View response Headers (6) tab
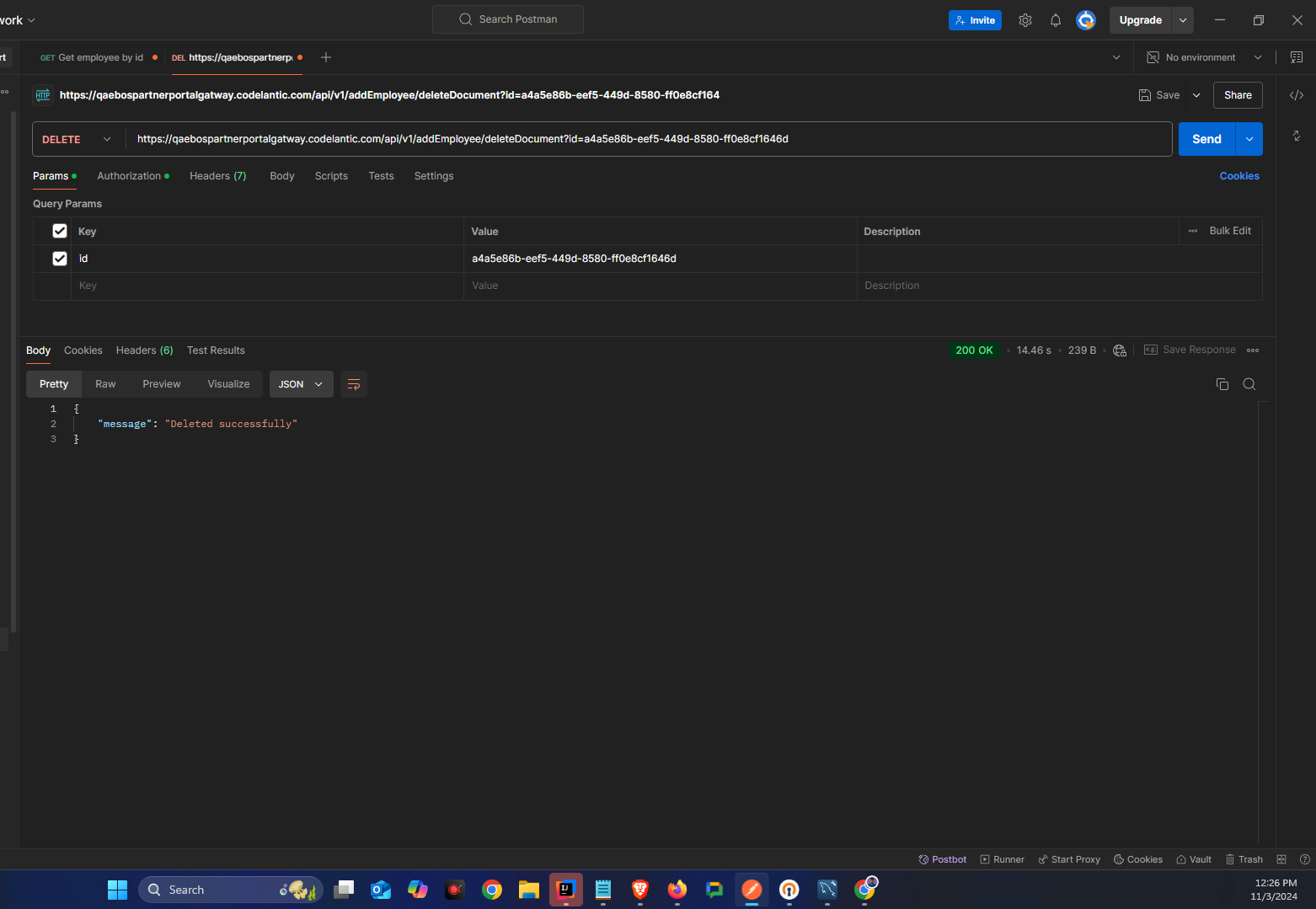 145,350
